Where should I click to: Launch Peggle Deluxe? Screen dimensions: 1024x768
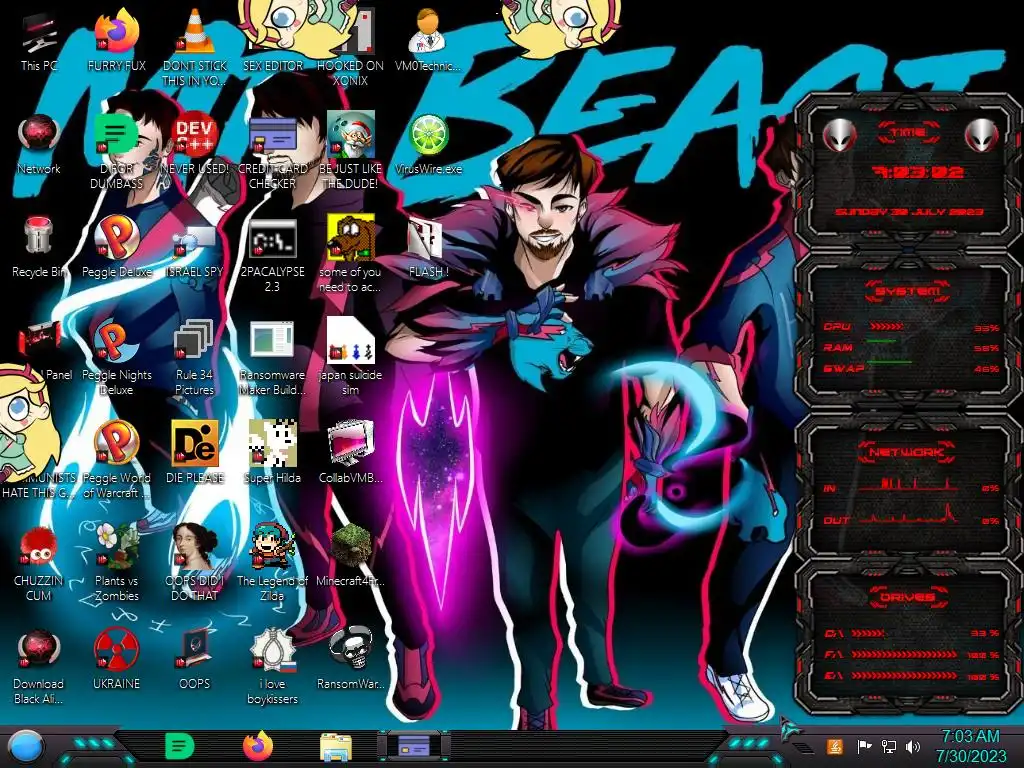pyautogui.click(x=116, y=246)
